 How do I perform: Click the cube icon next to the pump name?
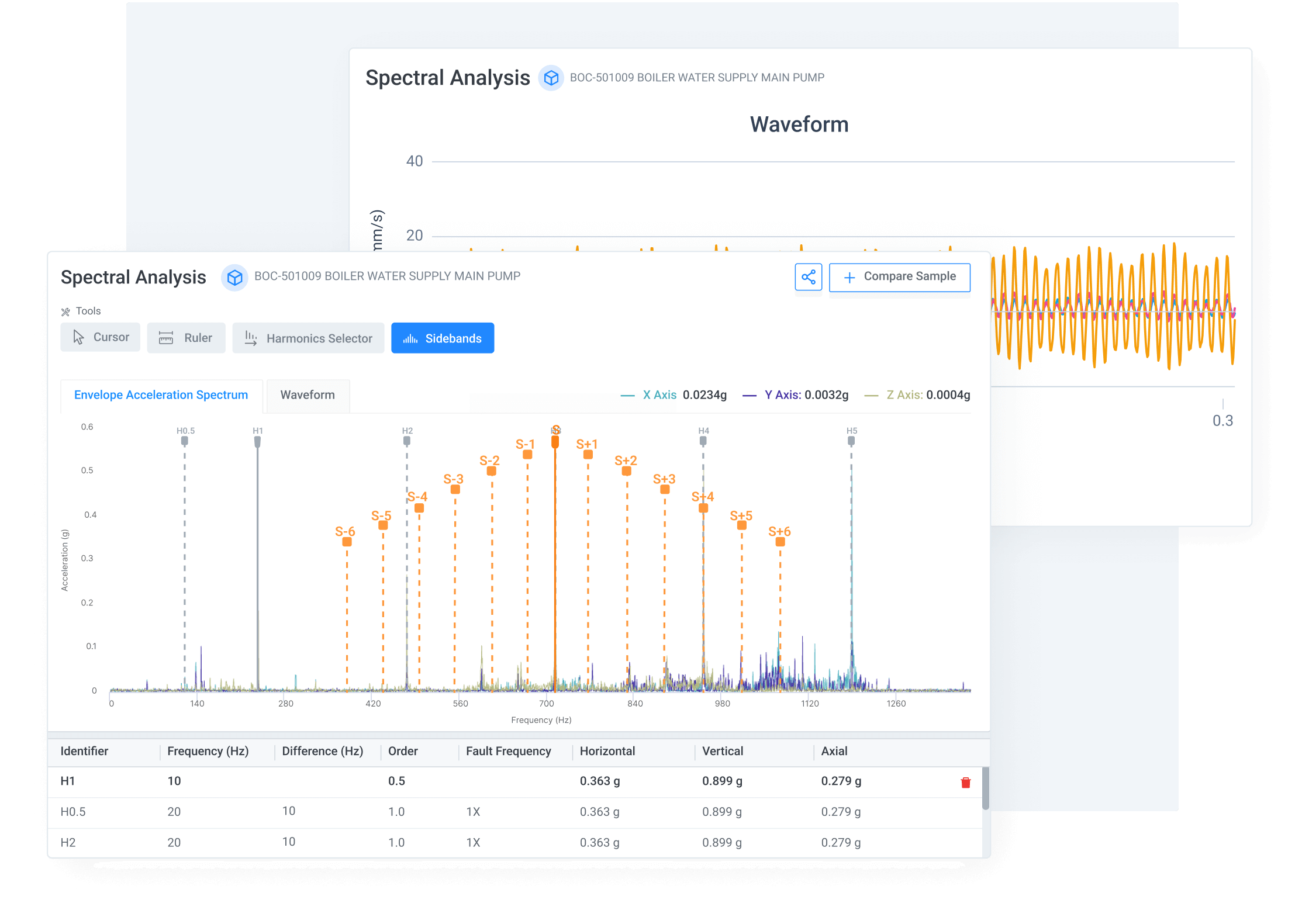235,278
